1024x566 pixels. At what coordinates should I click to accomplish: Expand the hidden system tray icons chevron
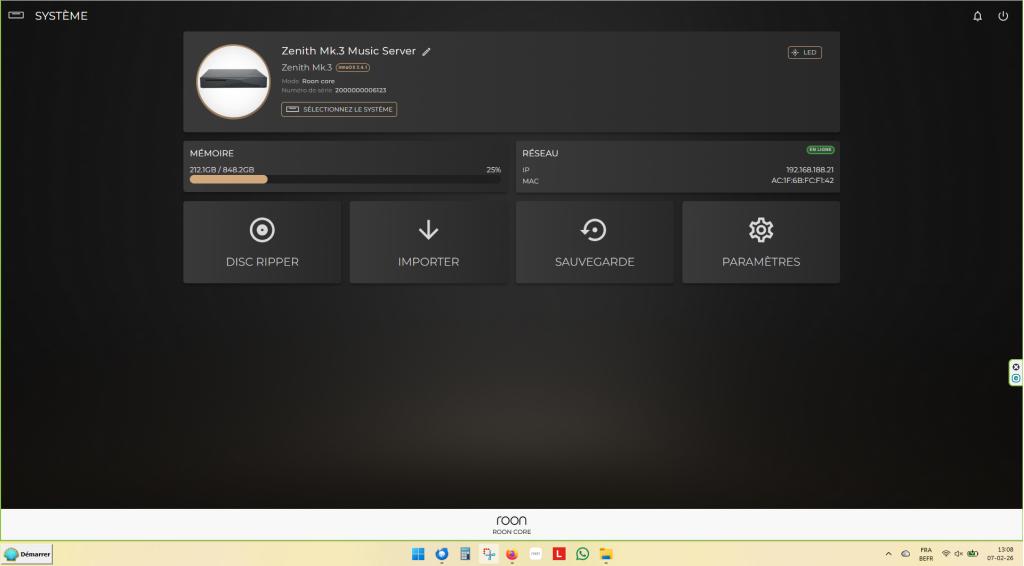coord(888,554)
